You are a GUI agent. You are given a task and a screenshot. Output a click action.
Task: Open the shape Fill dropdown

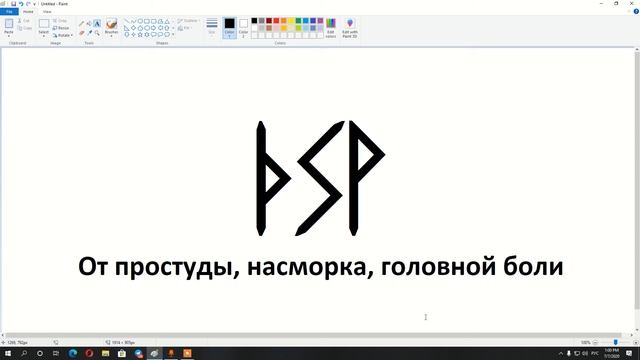(x=184, y=28)
